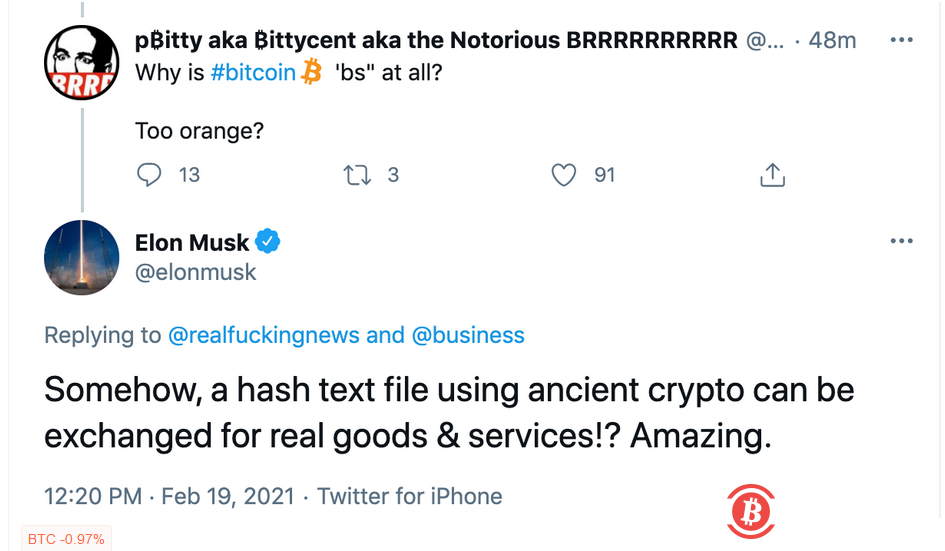Screen dimensions: 945x551
Task: Click the blue verified badge beside Elon Musk
Action: (x=268, y=241)
